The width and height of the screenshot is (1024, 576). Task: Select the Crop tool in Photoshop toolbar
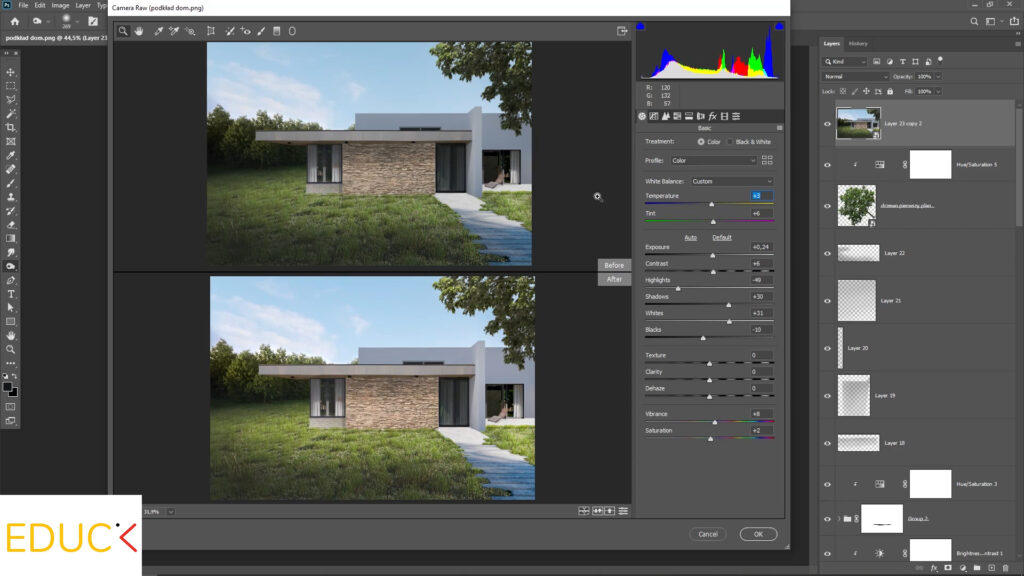pos(10,127)
